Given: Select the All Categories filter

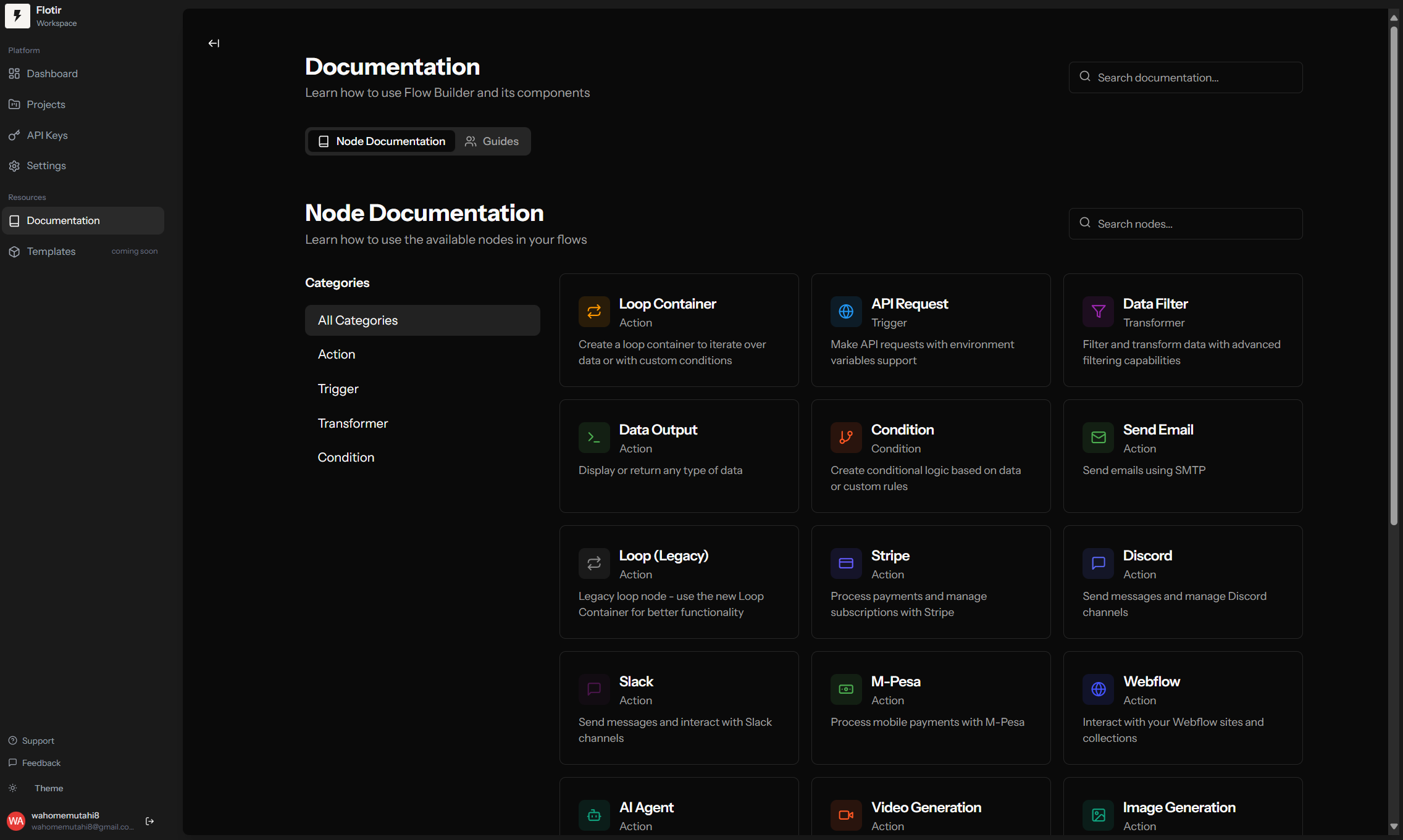Looking at the screenshot, I should point(422,320).
